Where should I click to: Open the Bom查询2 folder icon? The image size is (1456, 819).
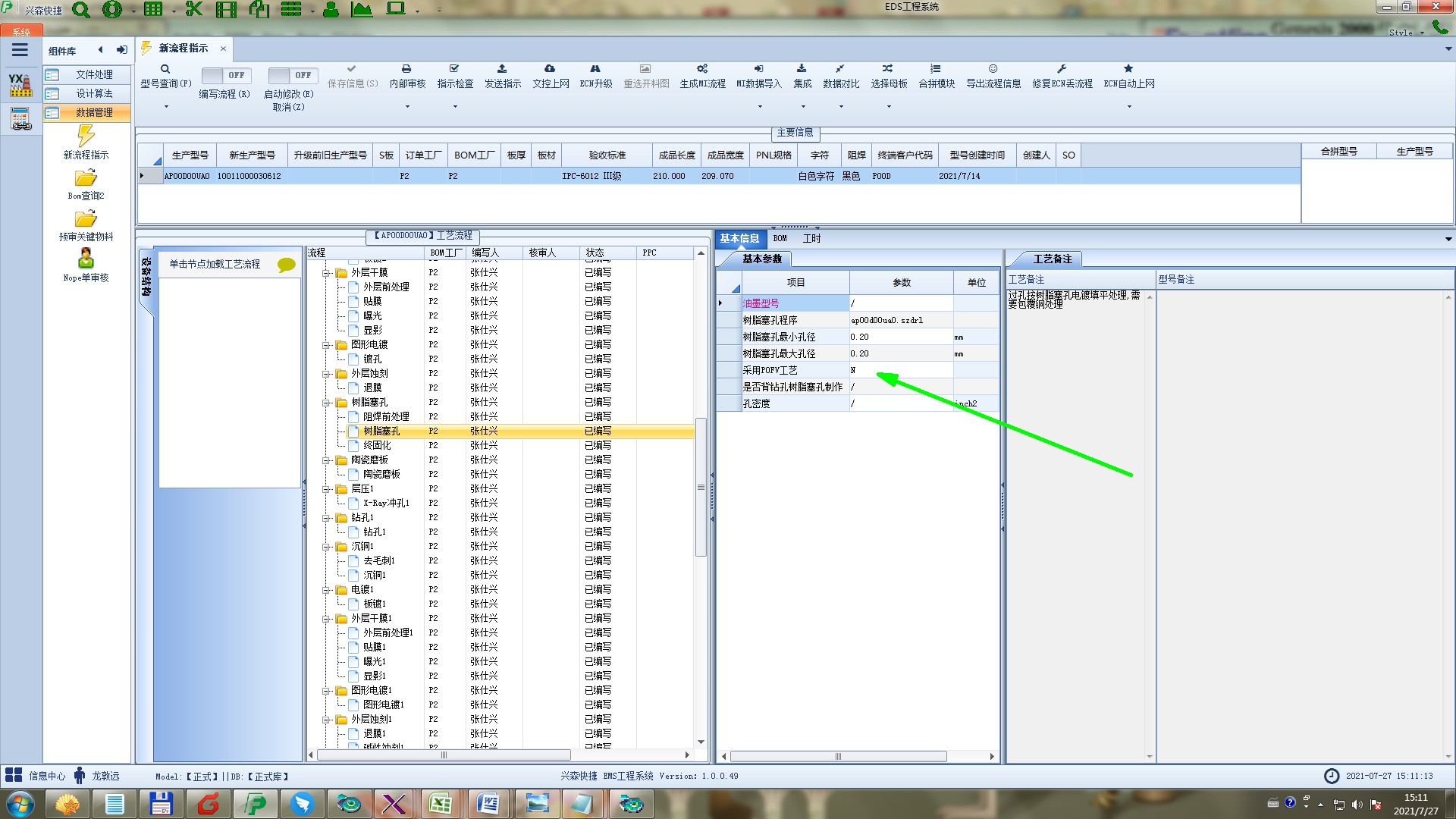click(x=86, y=178)
